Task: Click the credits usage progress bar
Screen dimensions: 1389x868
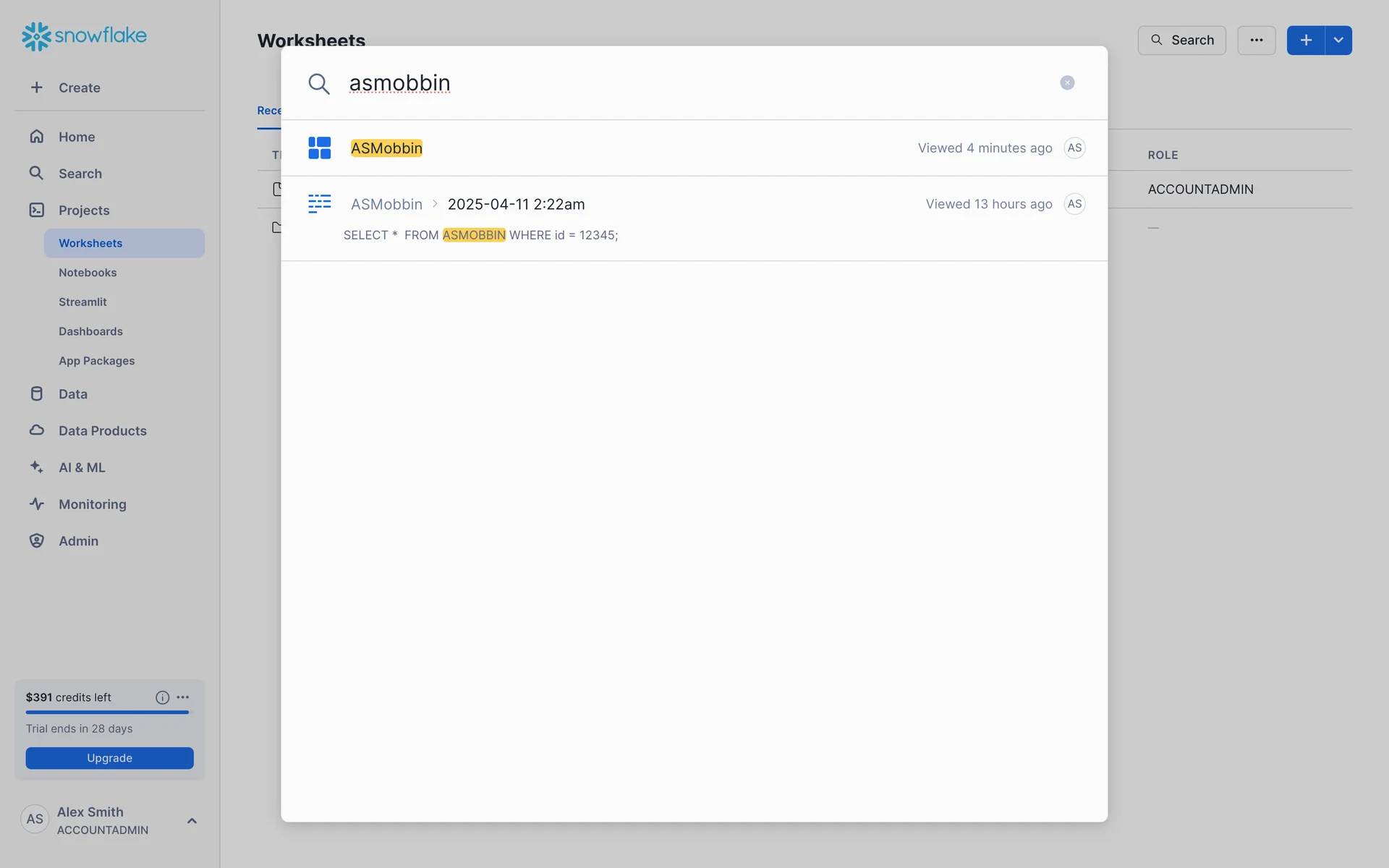Action: point(107,712)
